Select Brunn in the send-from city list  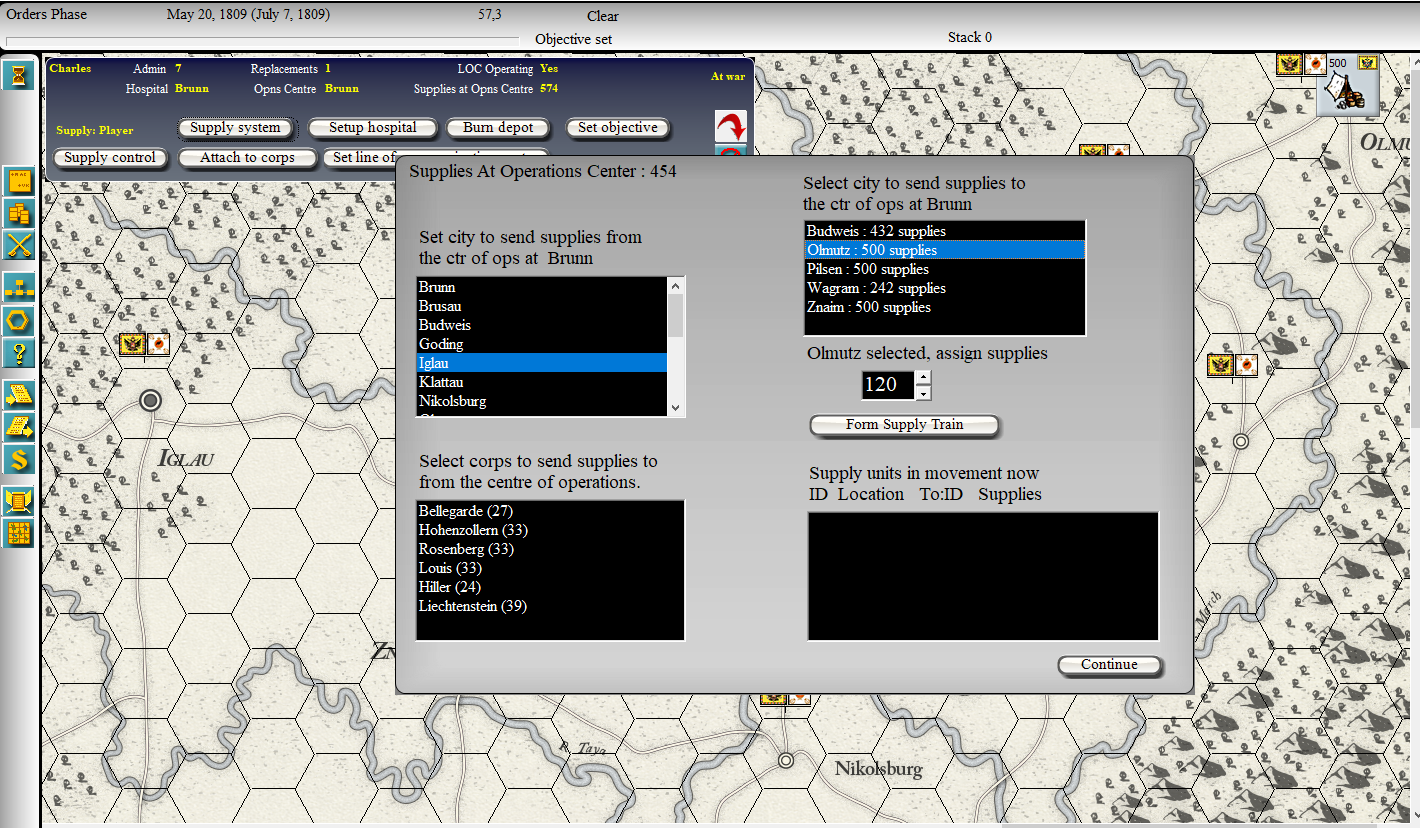click(x=542, y=287)
